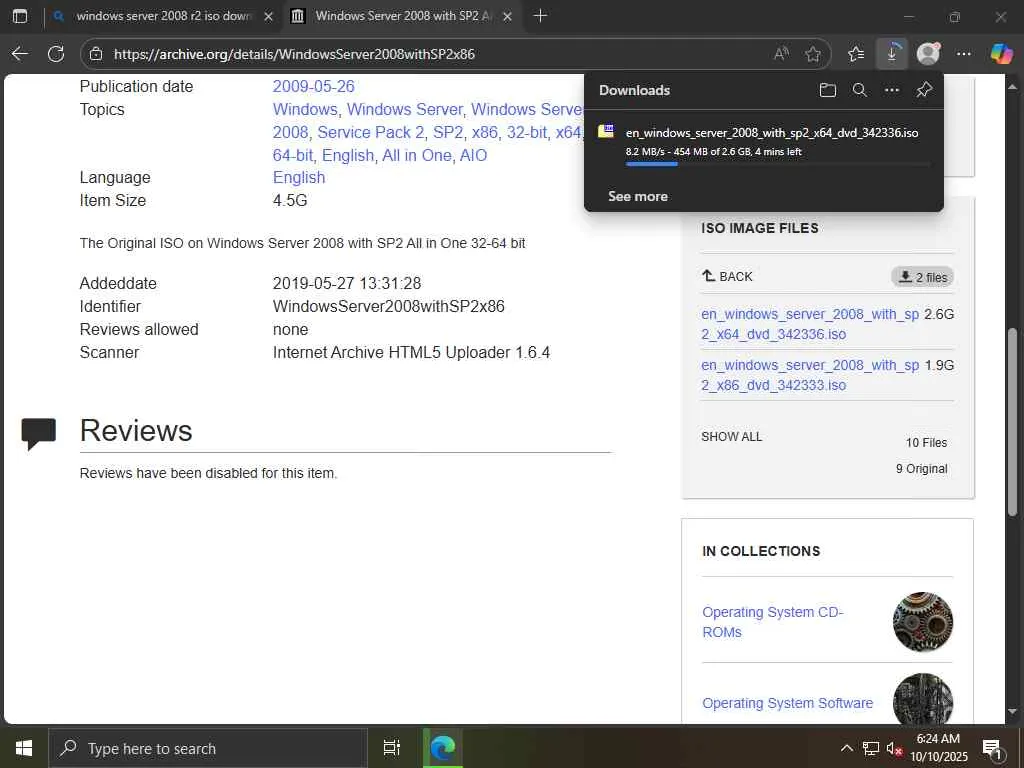The width and height of the screenshot is (1024, 768).
Task: Open Edge Settings and more menu
Action: (964, 54)
